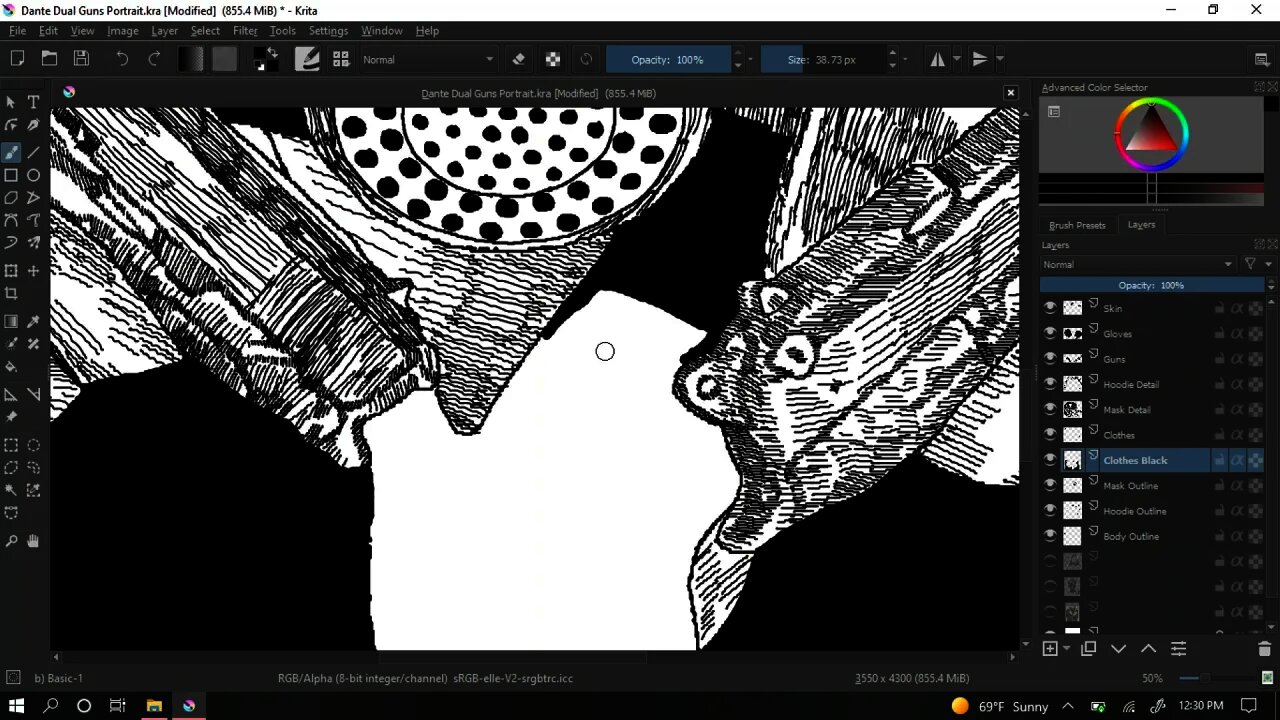
Task: Adjust brush size slider
Action: 822,59
